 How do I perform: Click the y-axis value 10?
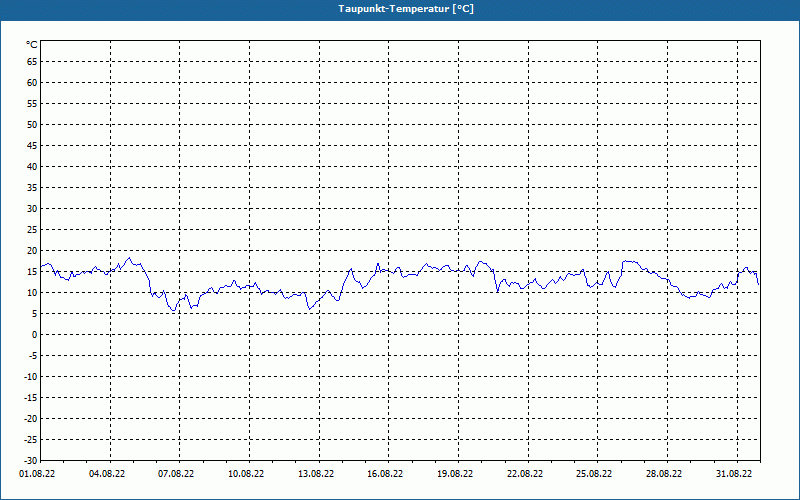(x=32, y=293)
